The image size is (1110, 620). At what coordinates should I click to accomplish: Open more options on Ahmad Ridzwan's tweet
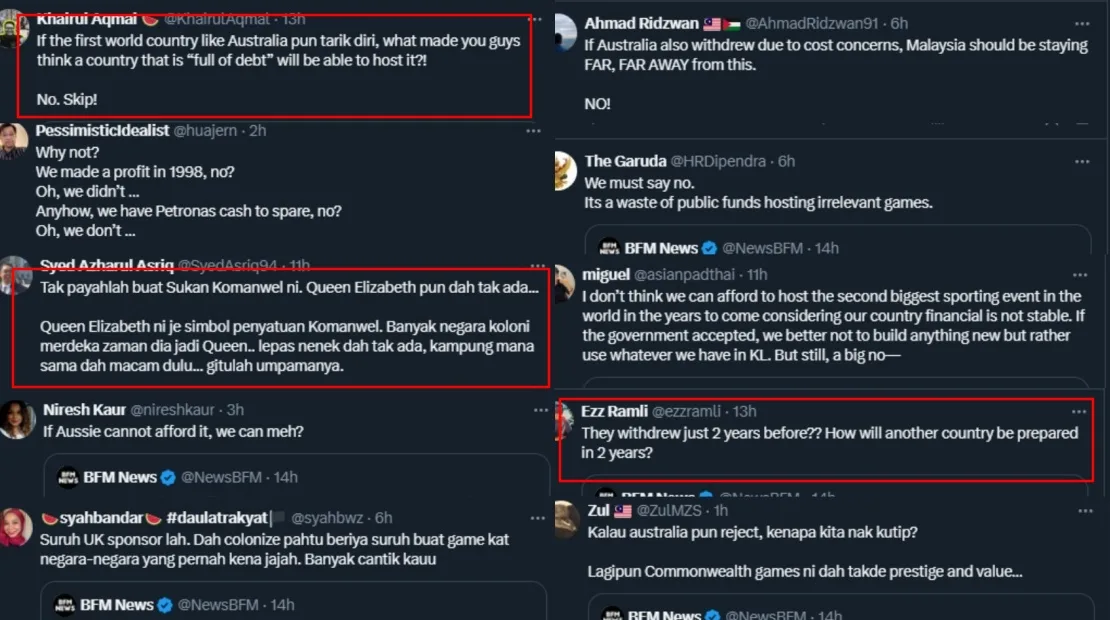[1082, 23]
